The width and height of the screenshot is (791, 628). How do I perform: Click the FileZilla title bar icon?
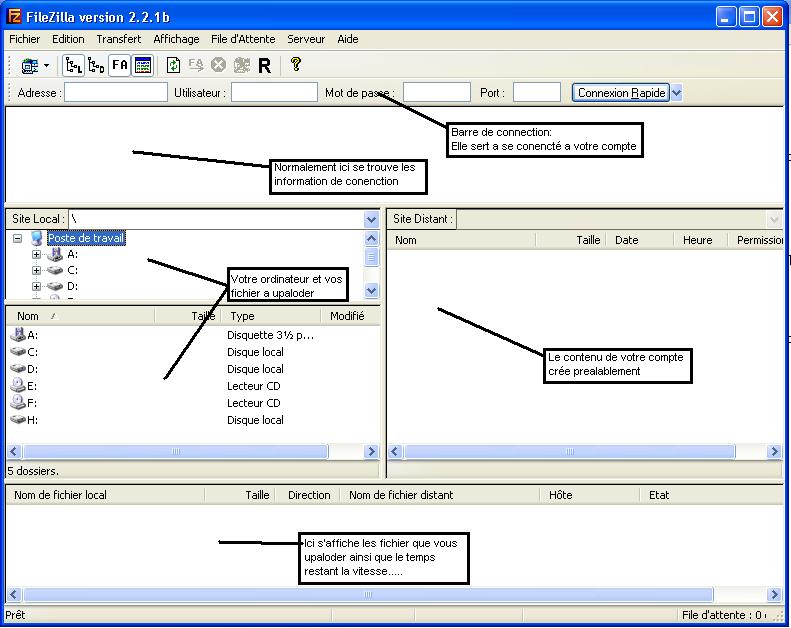pos(14,17)
